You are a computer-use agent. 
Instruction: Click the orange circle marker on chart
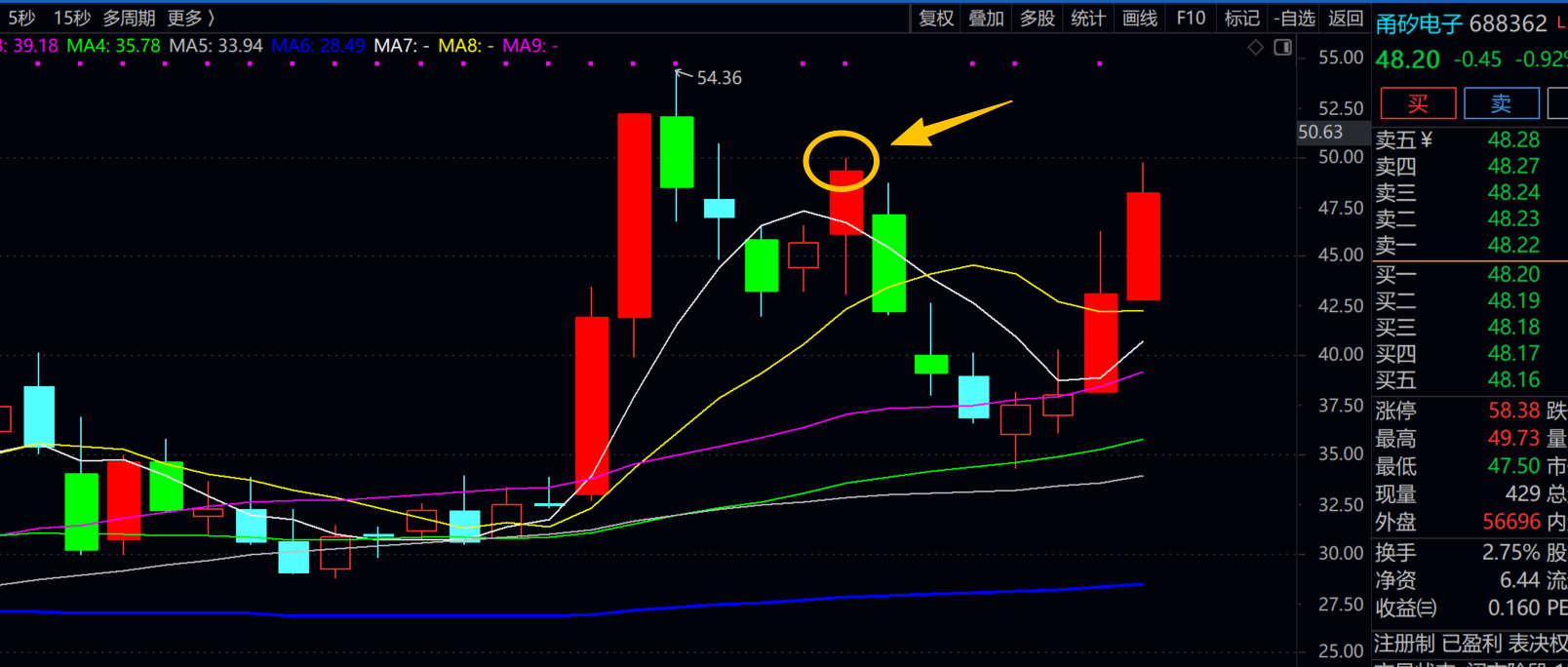point(841,160)
